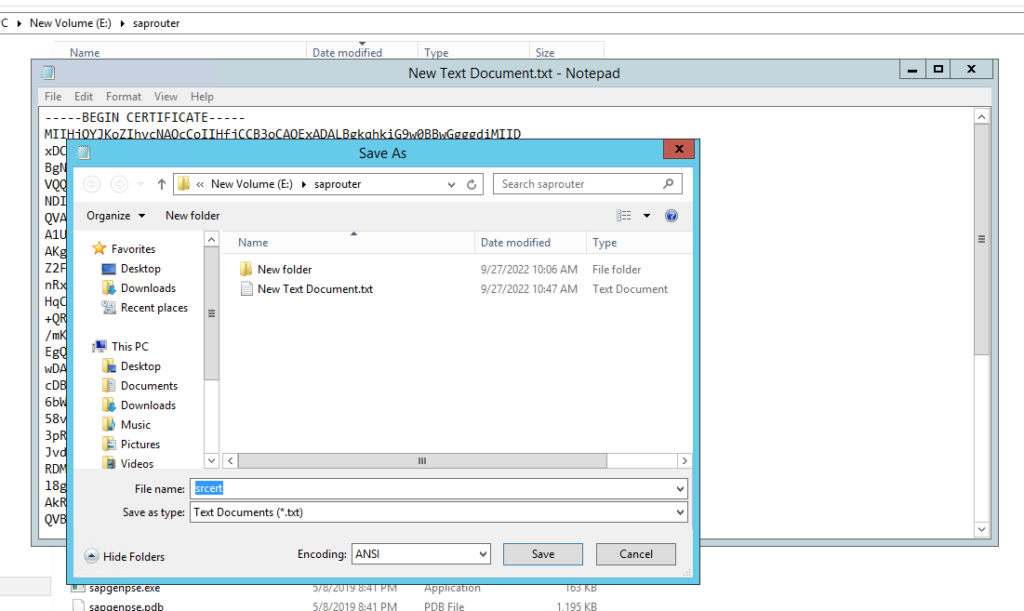Viewport: 1024px width, 611px height.
Task: Open the Save As dialog help icon
Action: point(670,215)
